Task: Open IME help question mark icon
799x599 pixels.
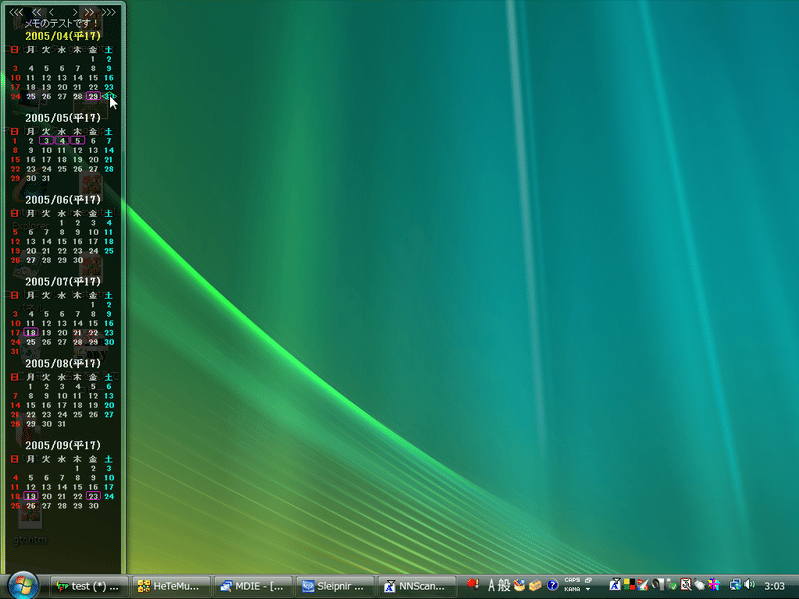Action: click(x=552, y=585)
